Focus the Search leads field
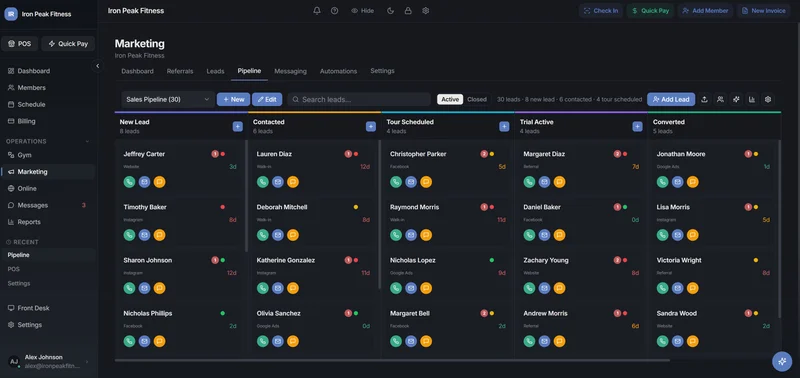The image size is (800, 378). 359,99
